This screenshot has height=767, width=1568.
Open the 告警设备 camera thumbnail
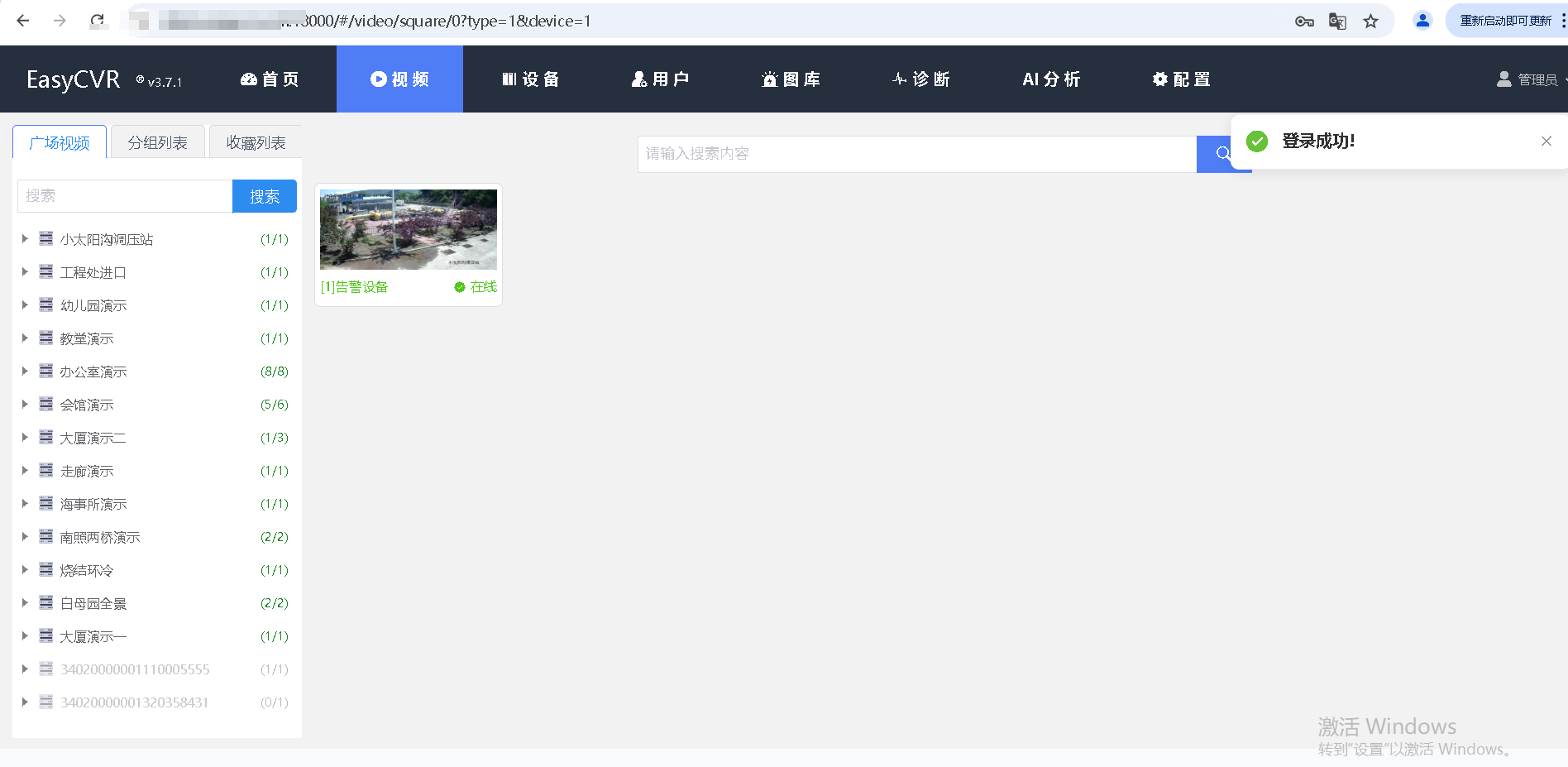(x=408, y=229)
